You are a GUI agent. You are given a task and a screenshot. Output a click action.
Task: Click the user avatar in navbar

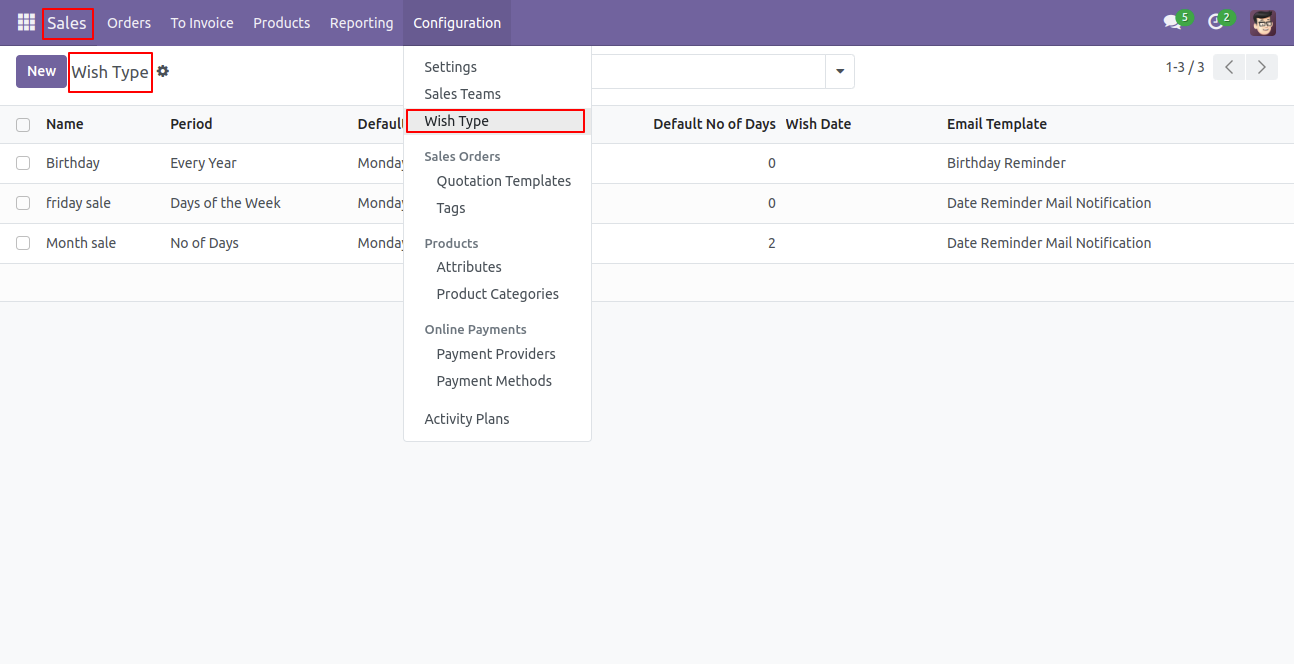[1263, 22]
